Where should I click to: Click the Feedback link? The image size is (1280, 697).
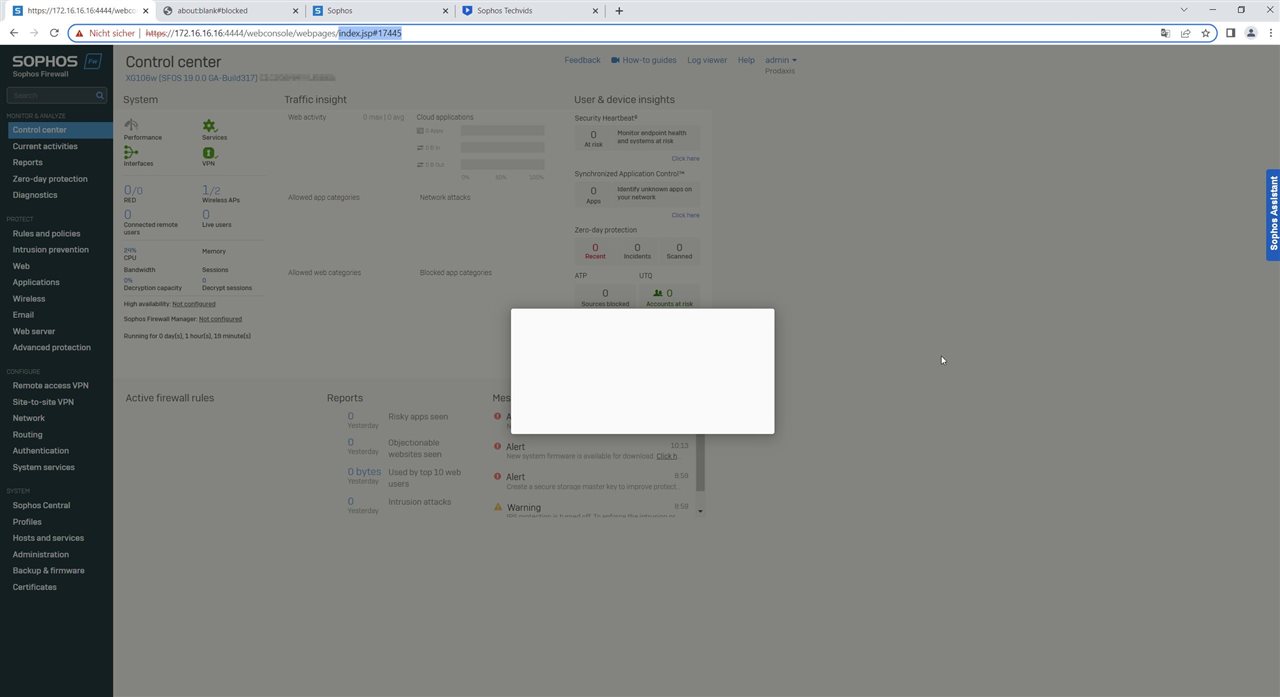click(582, 60)
